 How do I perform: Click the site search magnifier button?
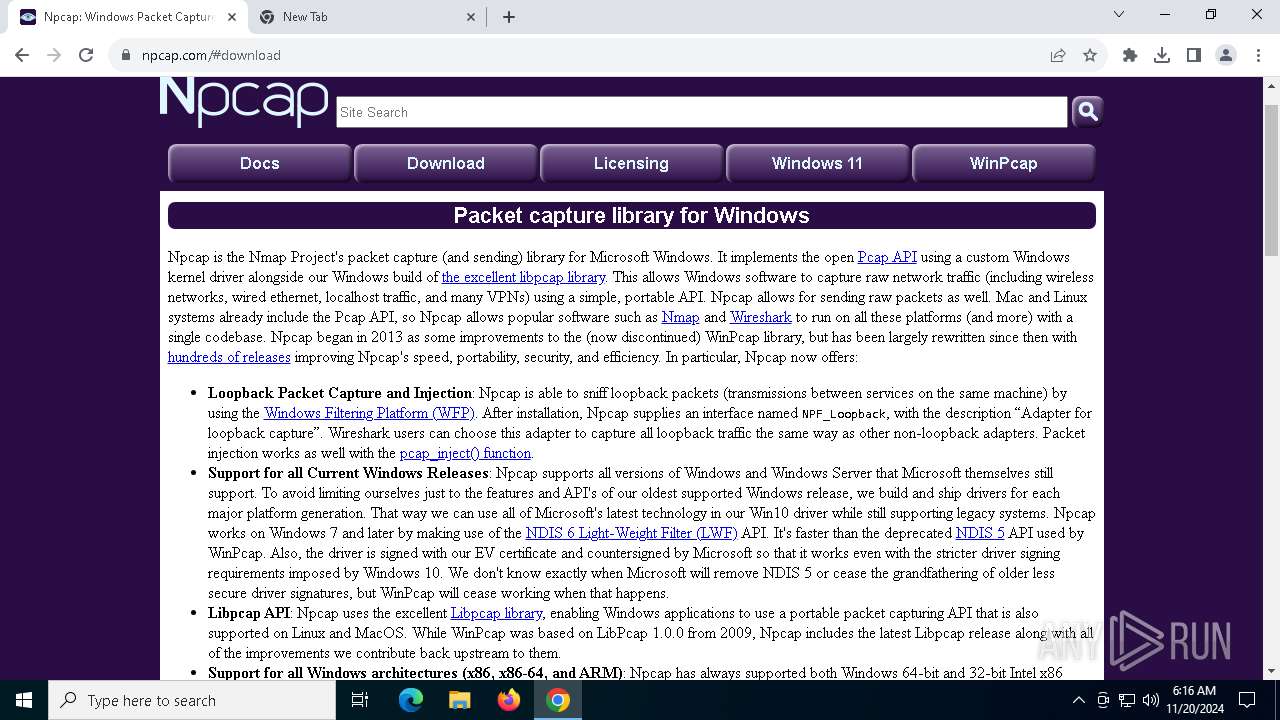(x=1087, y=111)
